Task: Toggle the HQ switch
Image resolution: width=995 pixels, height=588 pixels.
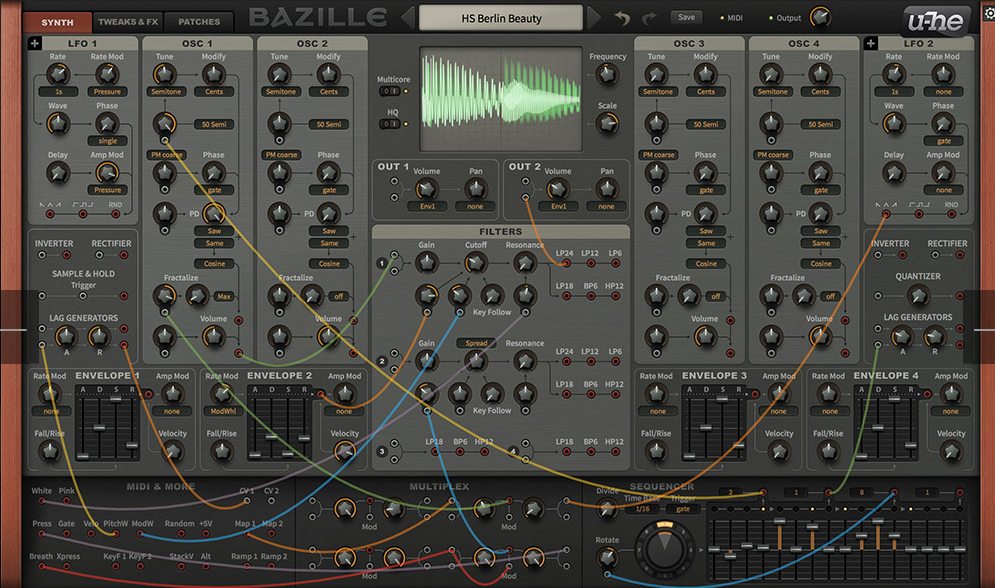Action: 390,124
